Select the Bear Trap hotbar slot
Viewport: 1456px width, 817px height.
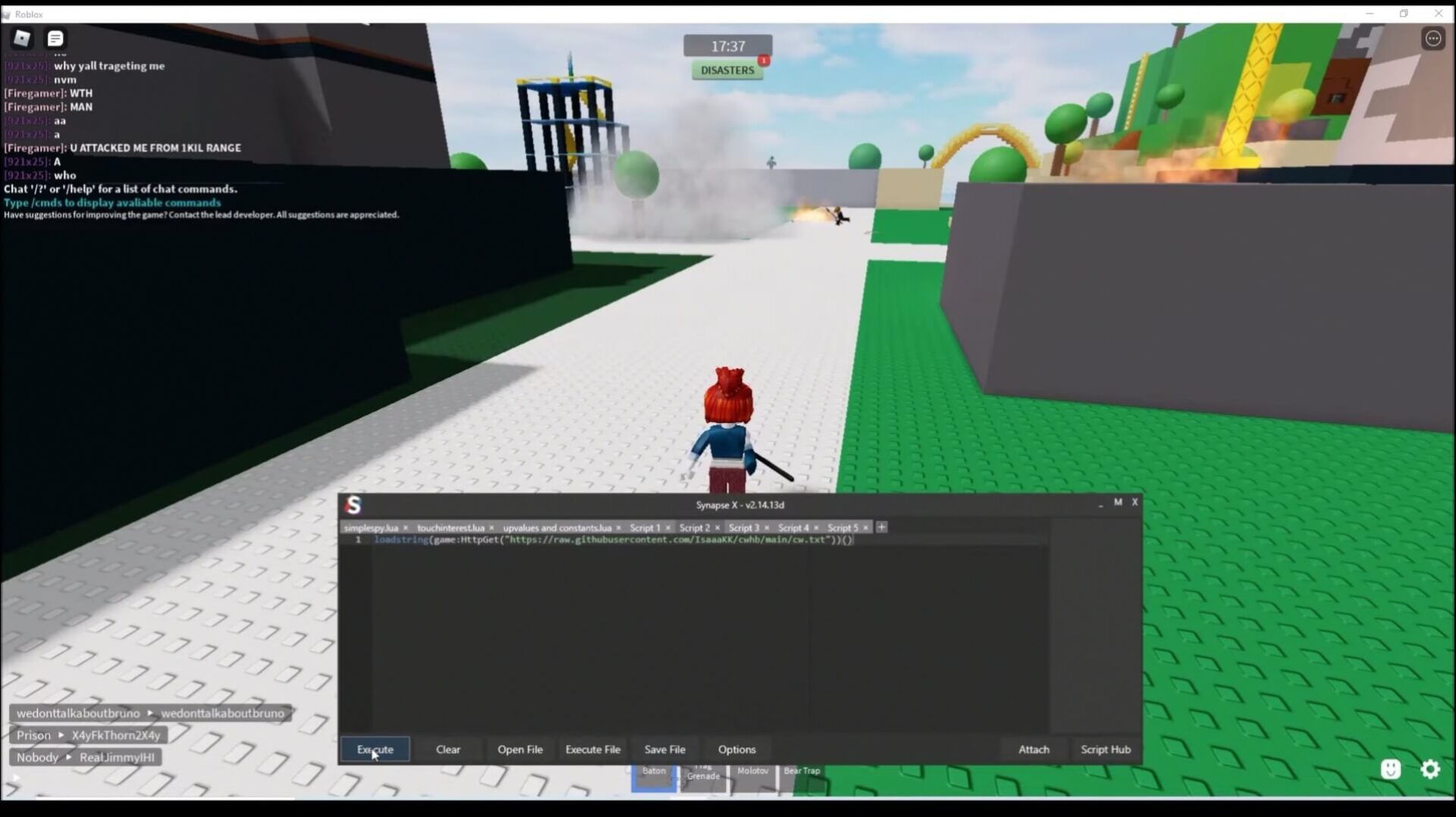pos(802,778)
